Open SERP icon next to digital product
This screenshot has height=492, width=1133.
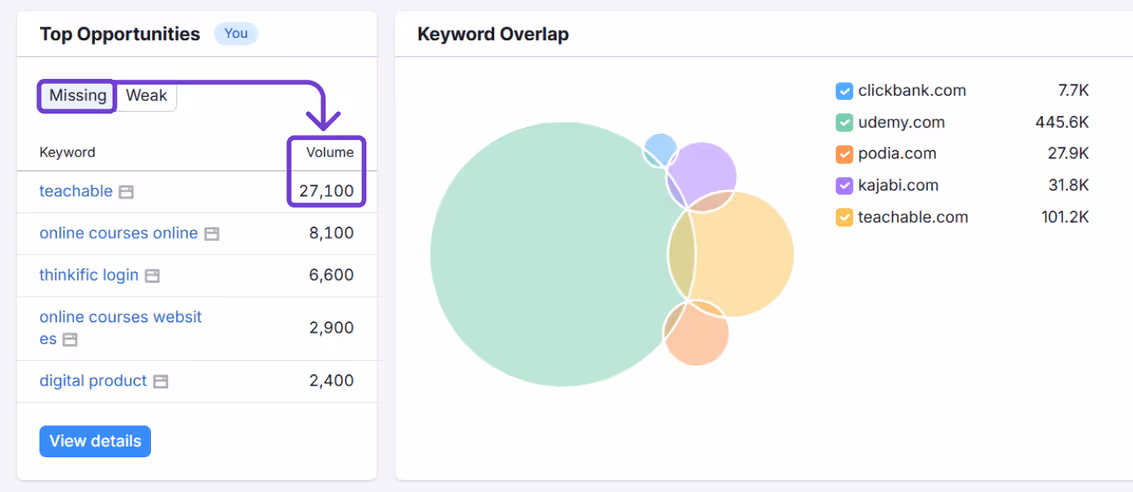[x=160, y=381]
